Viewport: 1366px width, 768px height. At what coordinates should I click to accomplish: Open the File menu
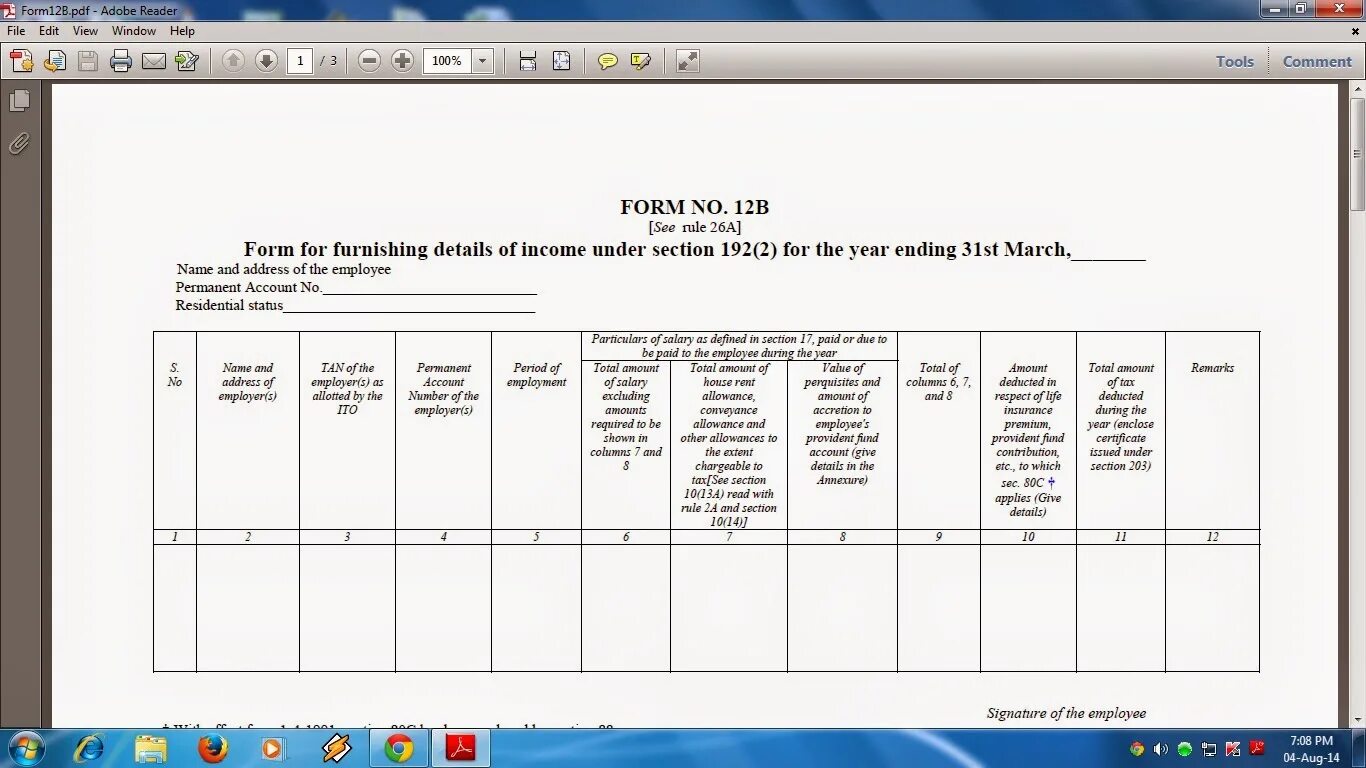pos(16,31)
